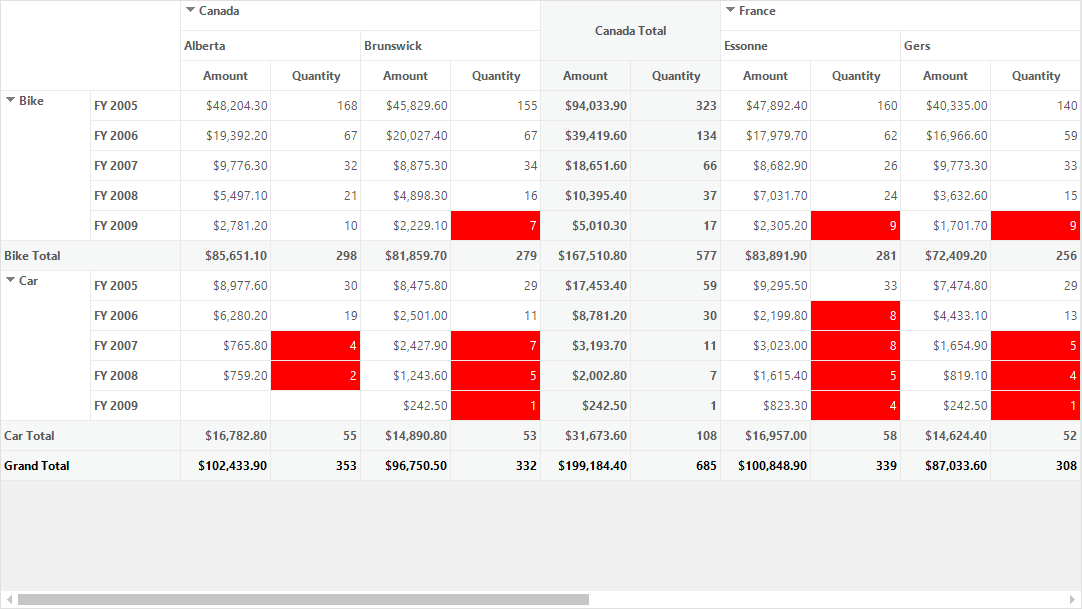The image size is (1082, 609).
Task: Click the Amount header under Canada Total
Action: coord(586,76)
